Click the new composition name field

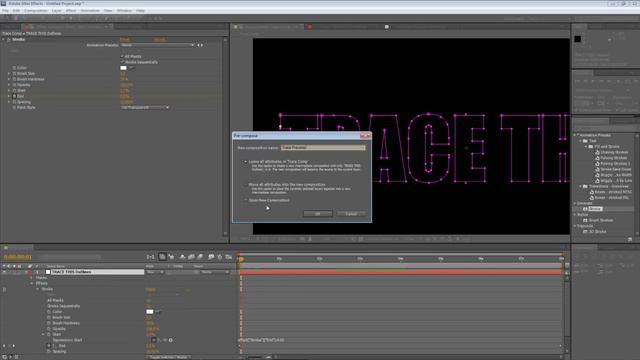pyautogui.click(x=323, y=148)
